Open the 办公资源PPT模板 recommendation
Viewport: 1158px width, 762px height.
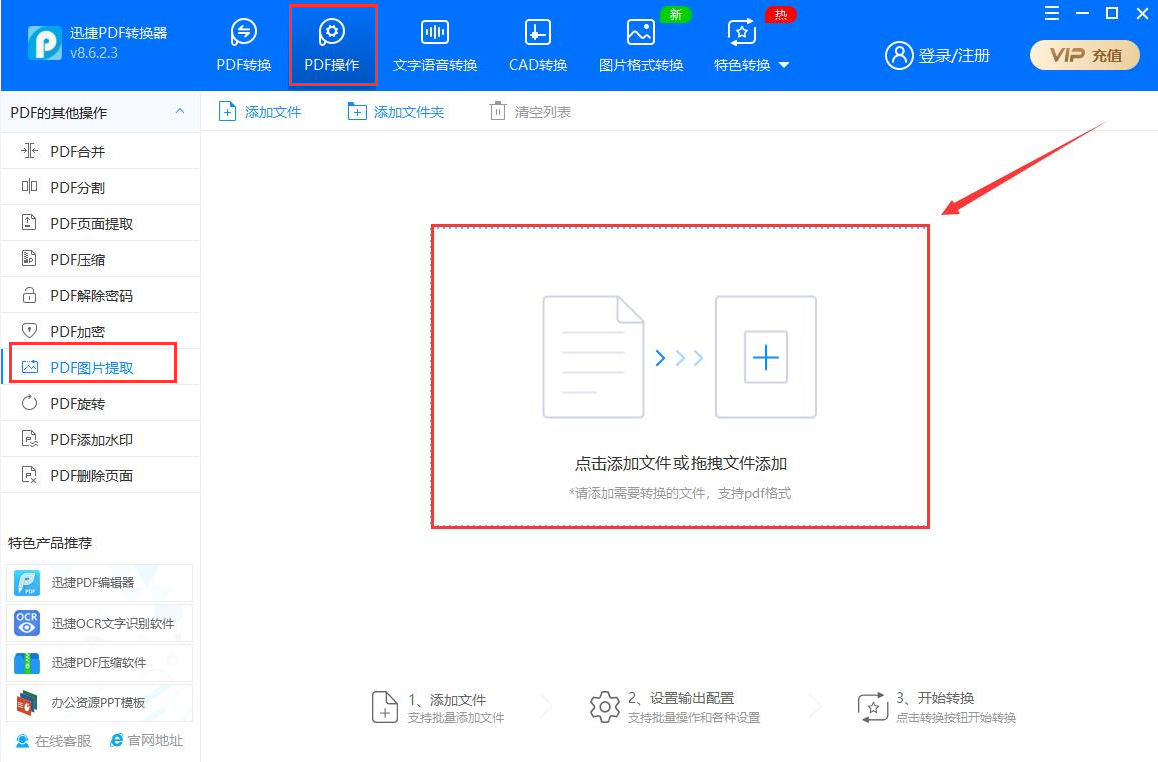pos(99,703)
